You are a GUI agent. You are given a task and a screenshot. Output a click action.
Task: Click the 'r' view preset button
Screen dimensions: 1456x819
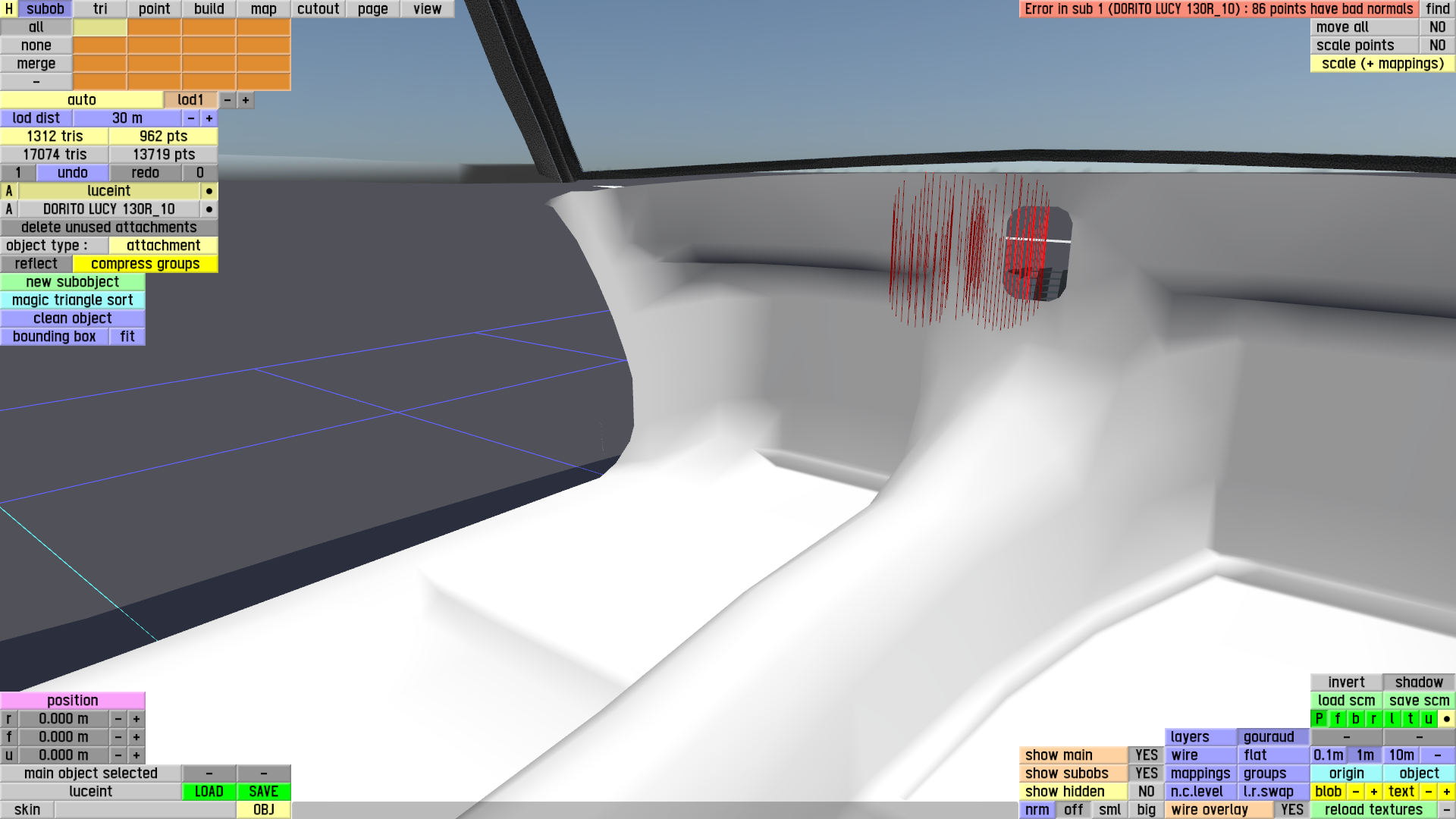[x=1373, y=719]
